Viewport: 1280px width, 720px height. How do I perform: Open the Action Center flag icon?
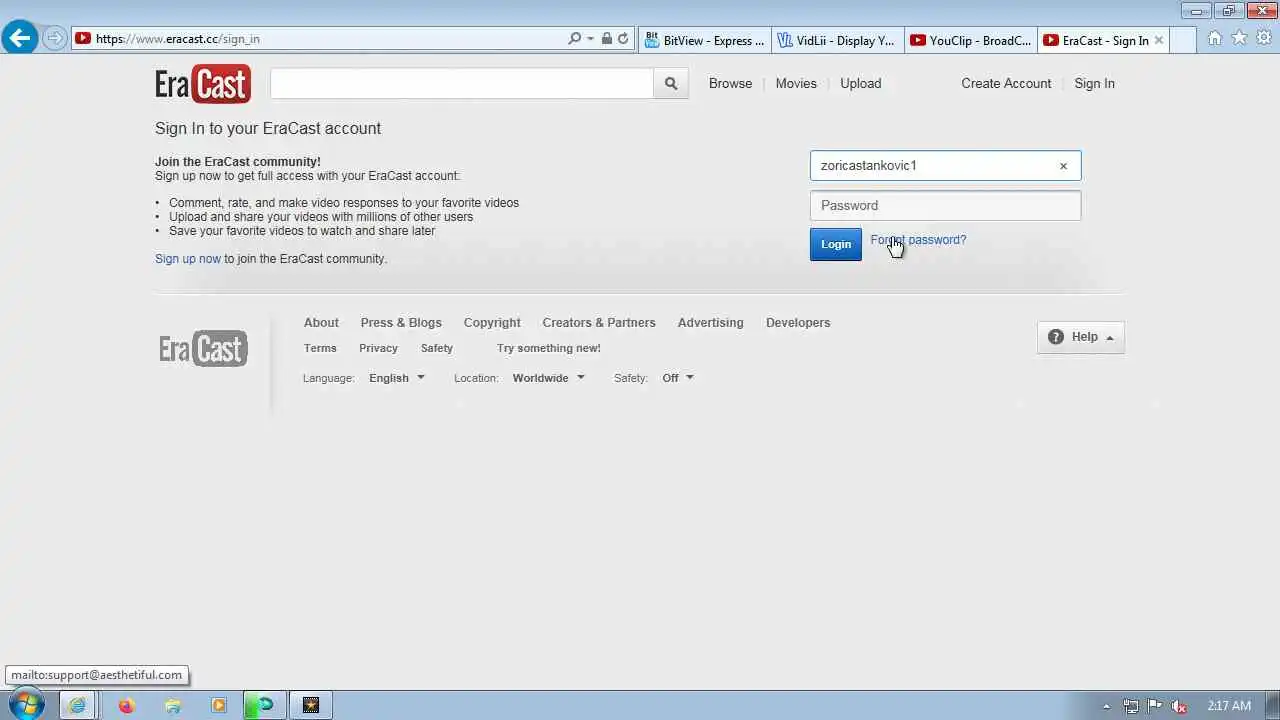1155,706
